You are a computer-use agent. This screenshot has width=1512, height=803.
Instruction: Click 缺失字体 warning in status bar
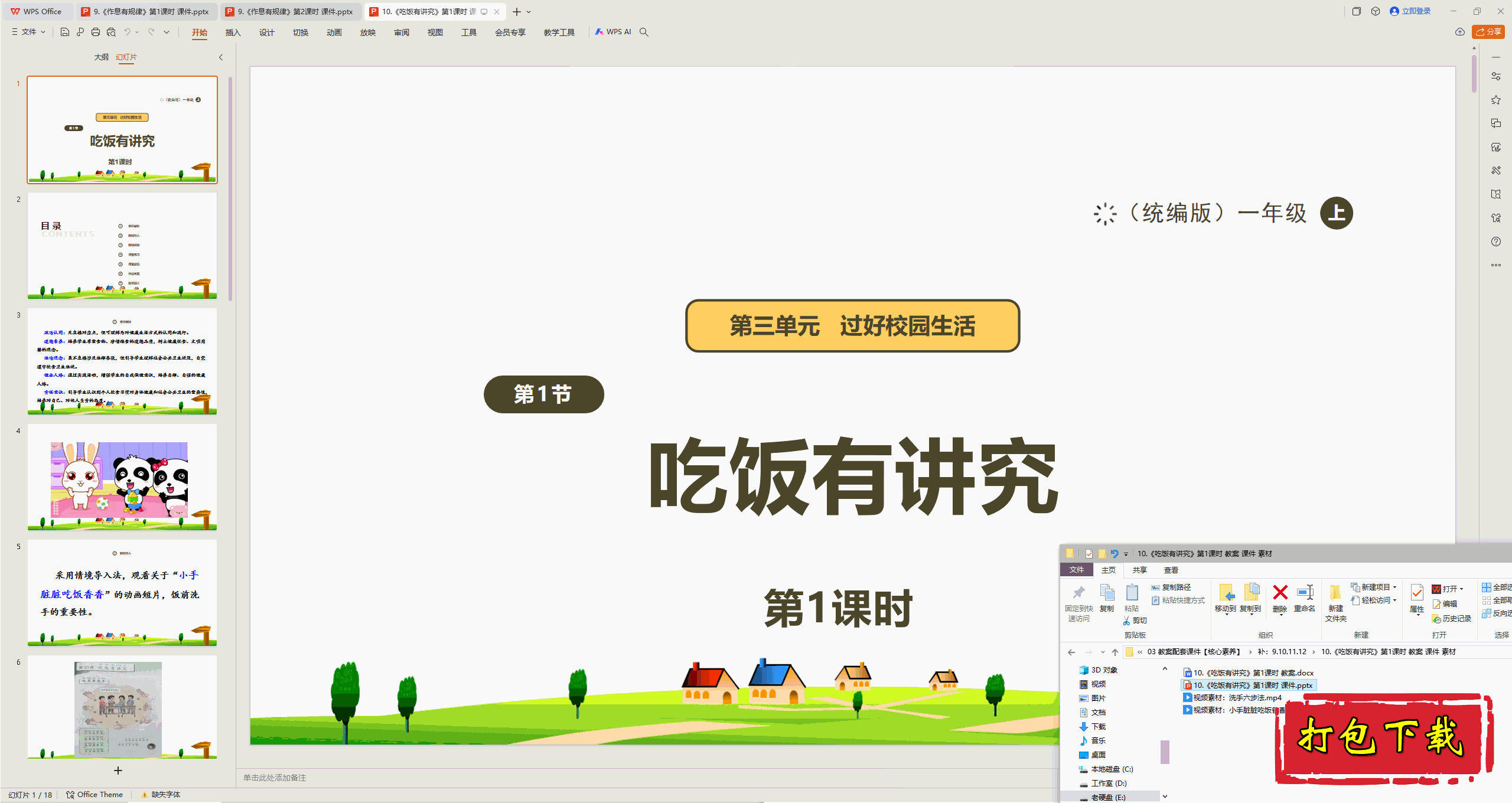[161, 795]
